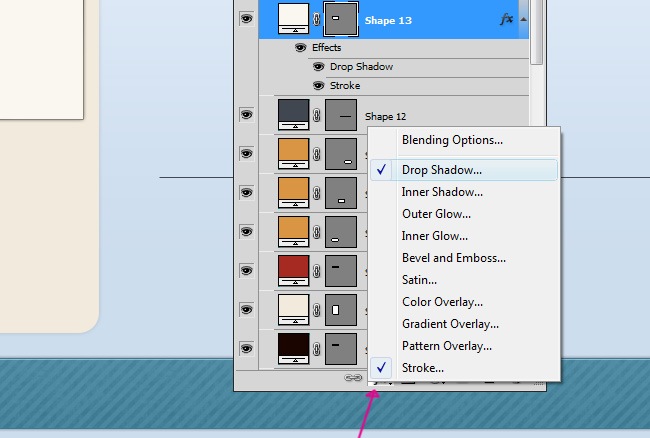Click fill thumbnail of the topmost orange layer

(x=293, y=154)
